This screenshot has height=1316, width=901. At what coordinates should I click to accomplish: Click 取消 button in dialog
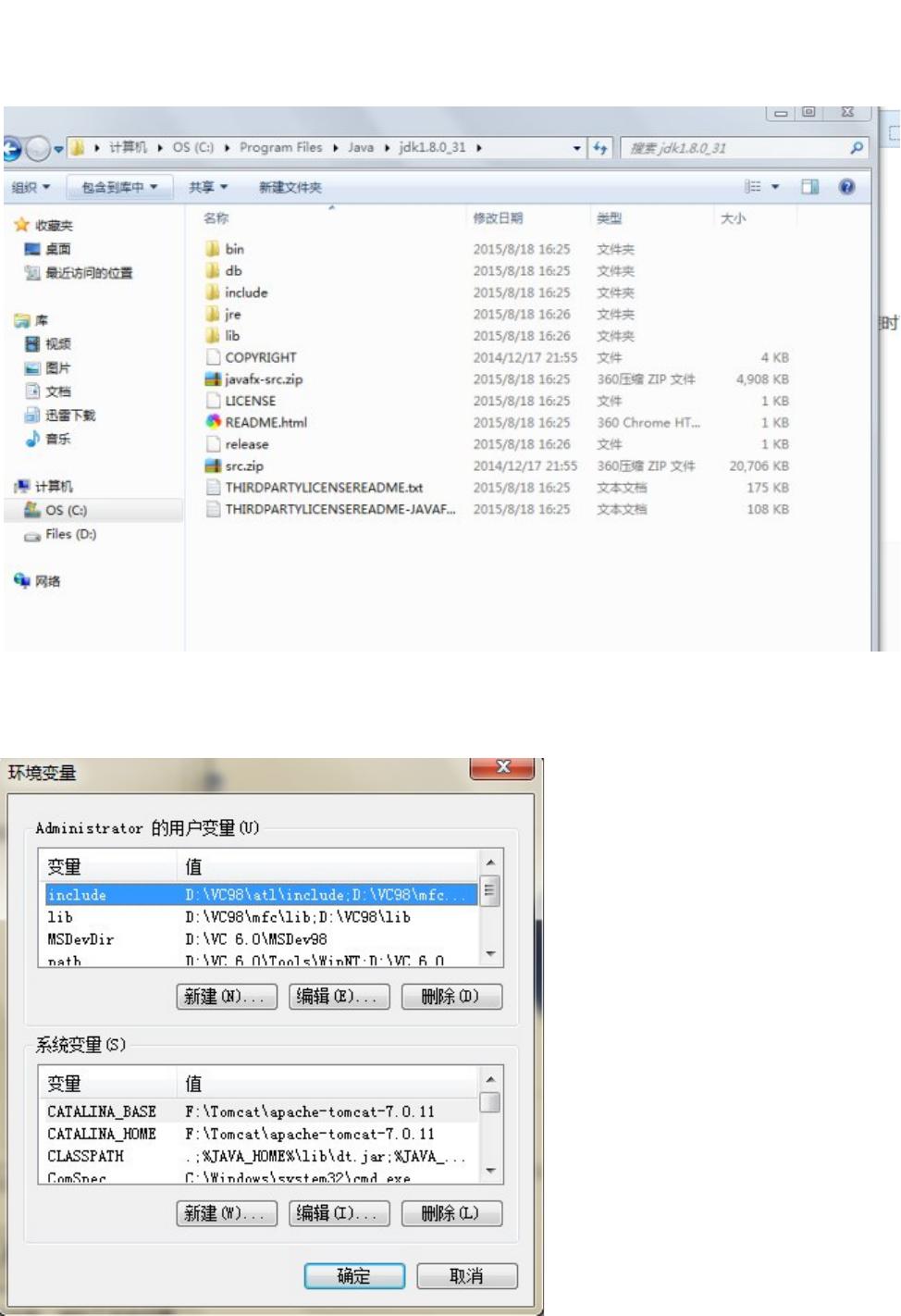466,1276
